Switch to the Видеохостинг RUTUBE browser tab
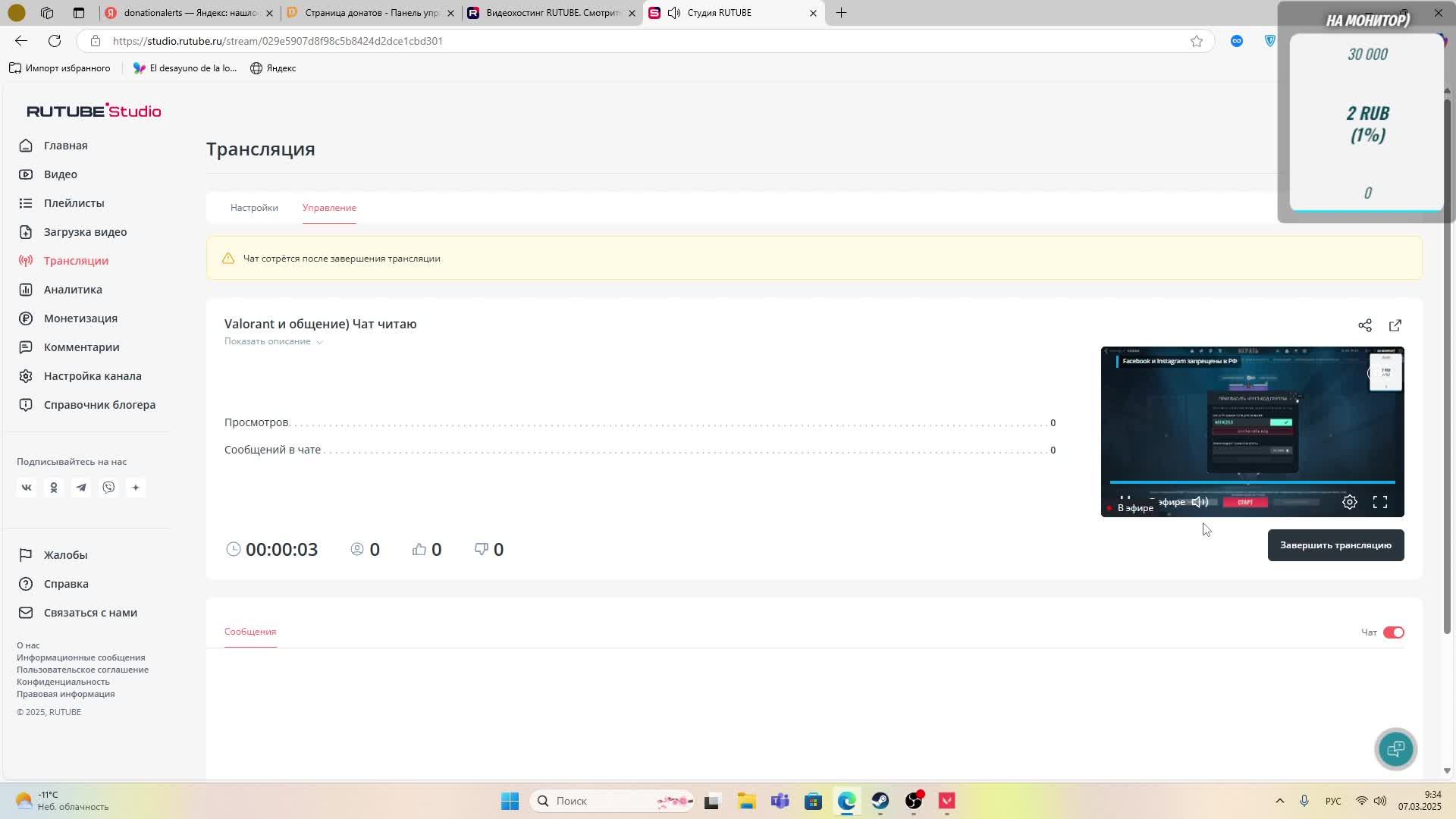This screenshot has width=1456, height=819. coord(551,13)
